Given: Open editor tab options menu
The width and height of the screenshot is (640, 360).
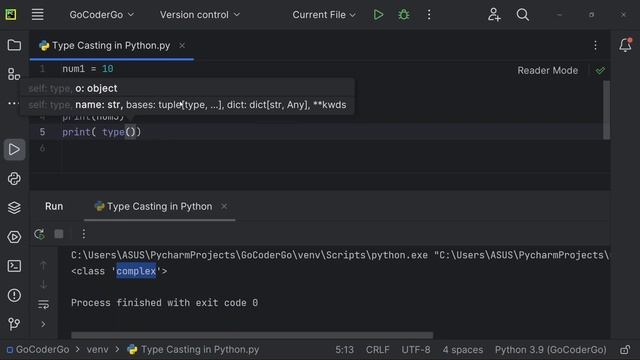Looking at the screenshot, I should (x=596, y=45).
